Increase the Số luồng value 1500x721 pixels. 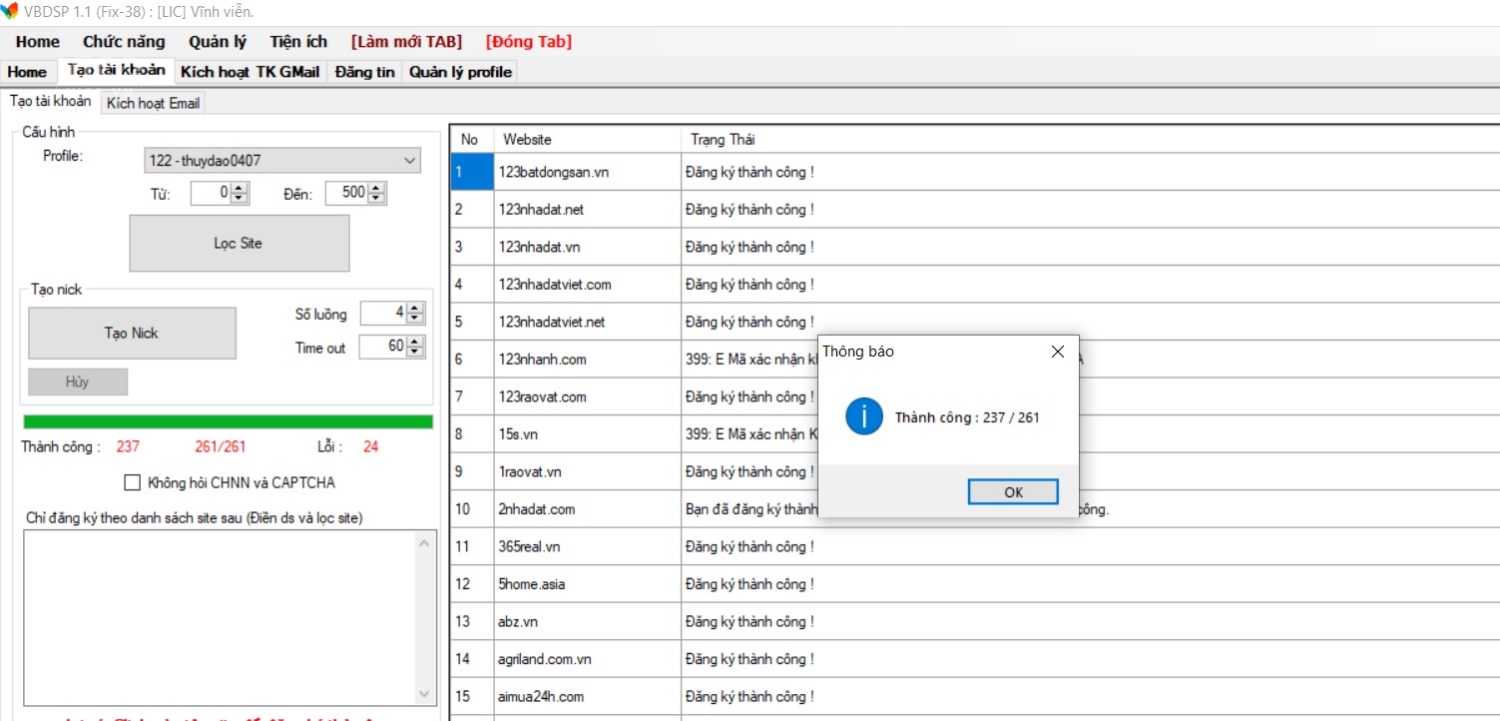(415, 309)
